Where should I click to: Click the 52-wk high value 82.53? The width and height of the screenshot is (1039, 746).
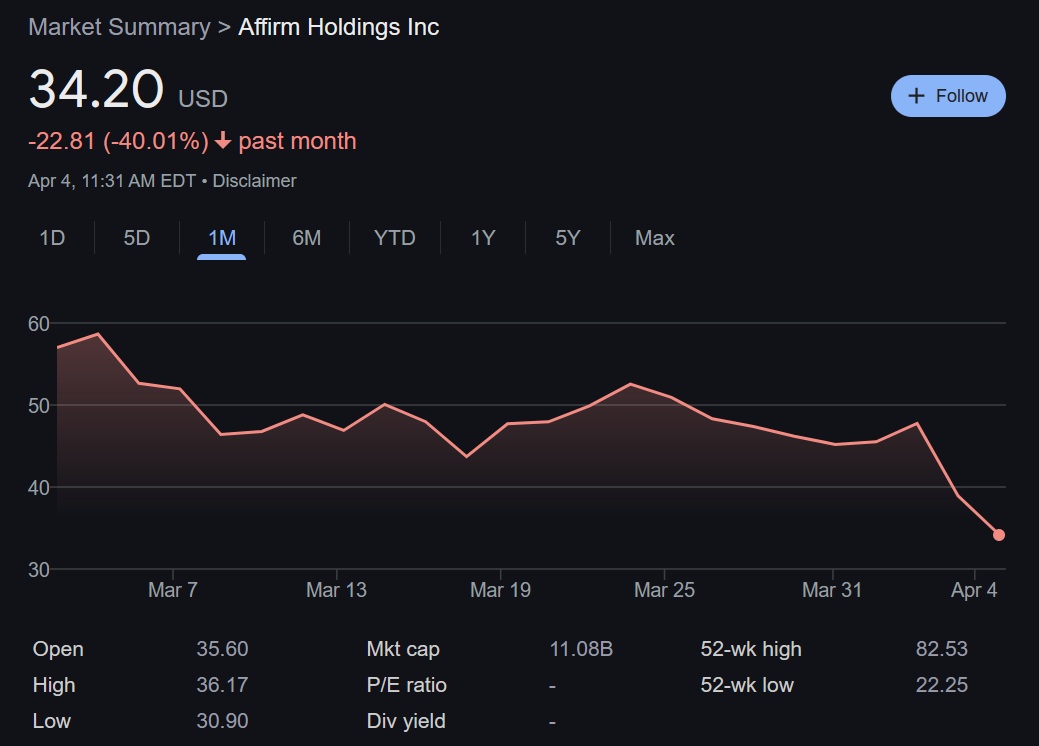tap(942, 649)
